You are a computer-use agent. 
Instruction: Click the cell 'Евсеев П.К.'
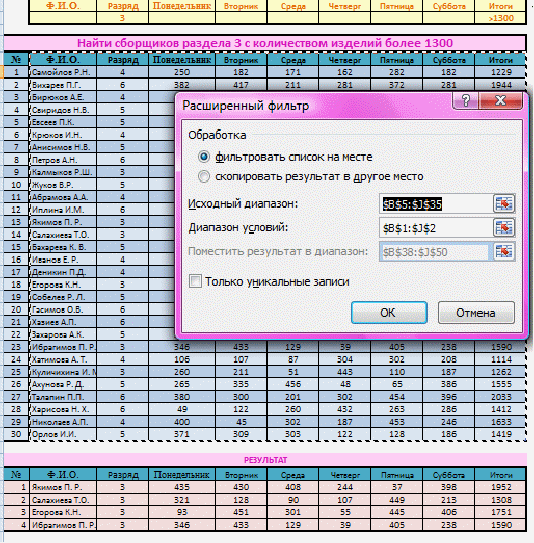coord(63,122)
